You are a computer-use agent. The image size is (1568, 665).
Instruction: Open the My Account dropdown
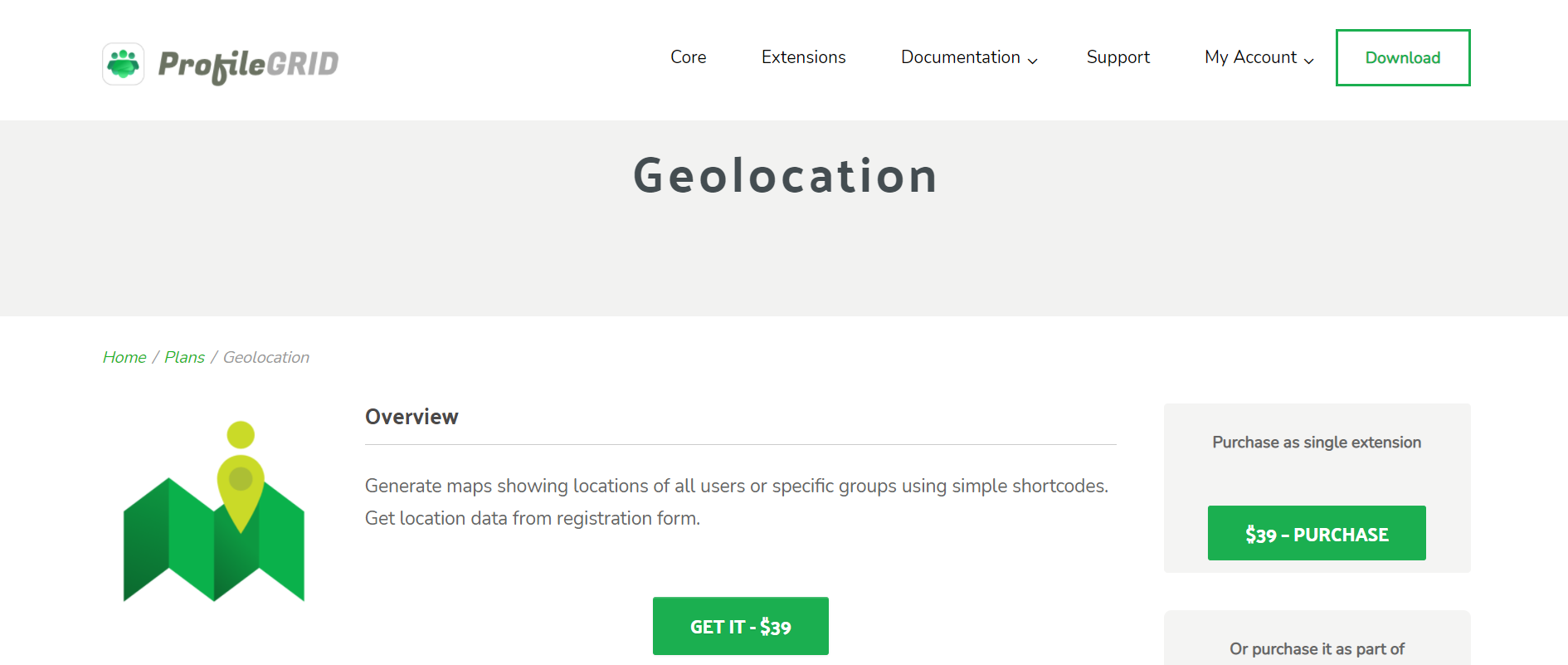click(1251, 57)
